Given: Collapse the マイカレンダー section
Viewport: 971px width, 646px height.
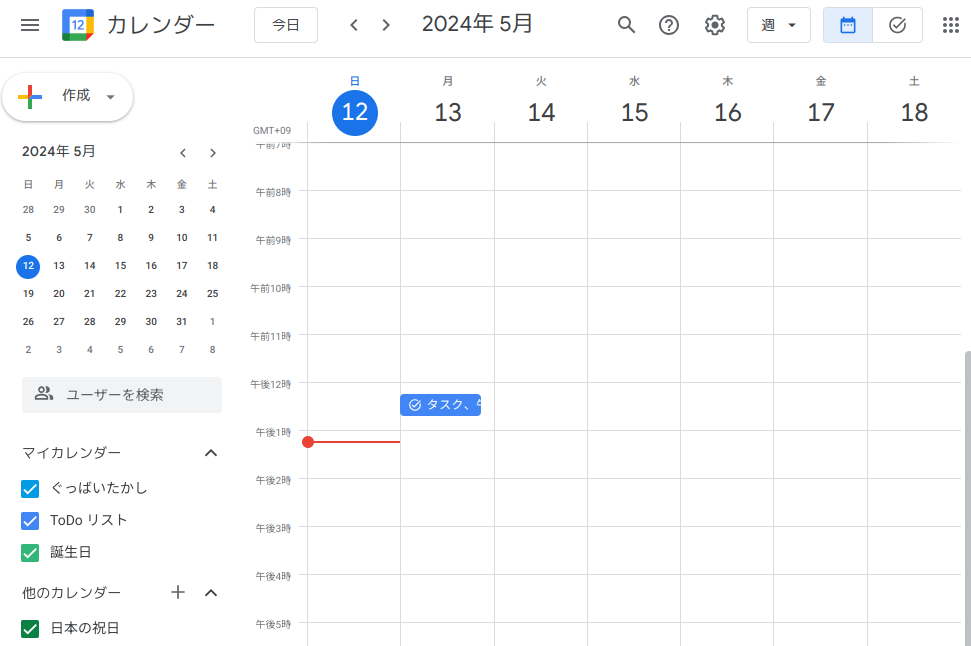Looking at the screenshot, I should [211, 453].
